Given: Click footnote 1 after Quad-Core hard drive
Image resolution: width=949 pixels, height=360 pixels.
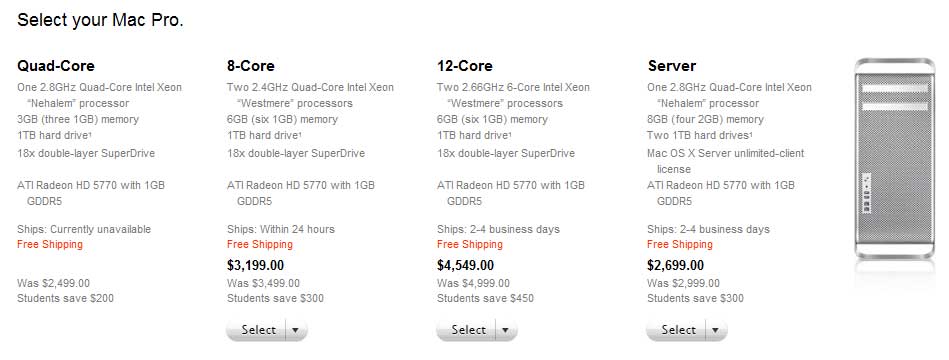Looking at the screenshot, I should (x=90, y=133).
